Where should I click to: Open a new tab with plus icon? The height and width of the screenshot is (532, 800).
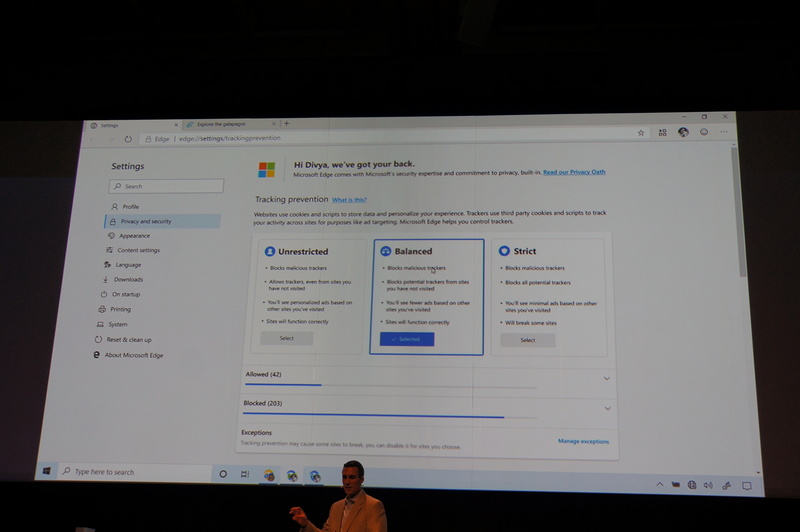tap(286, 123)
